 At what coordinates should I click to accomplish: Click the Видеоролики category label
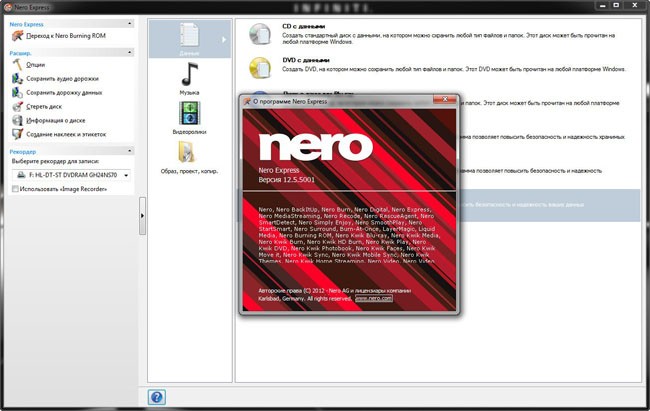(189, 132)
